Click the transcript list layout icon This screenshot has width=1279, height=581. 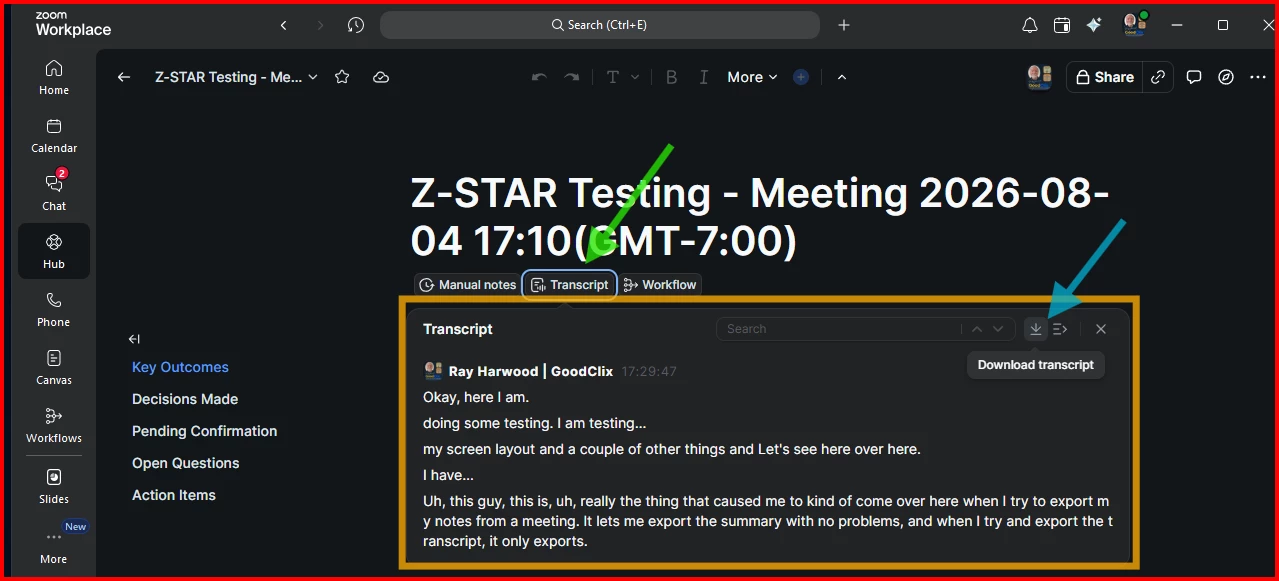[1061, 329]
